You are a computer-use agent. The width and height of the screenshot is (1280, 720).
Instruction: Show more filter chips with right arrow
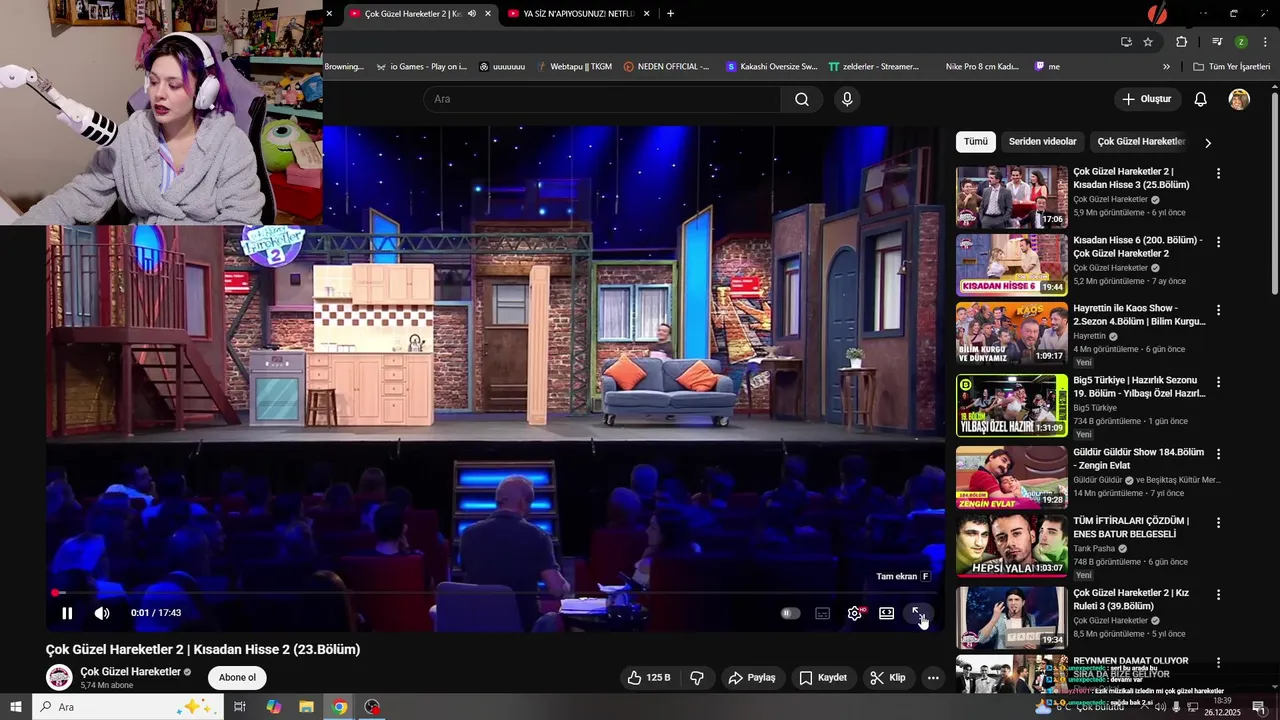1207,143
